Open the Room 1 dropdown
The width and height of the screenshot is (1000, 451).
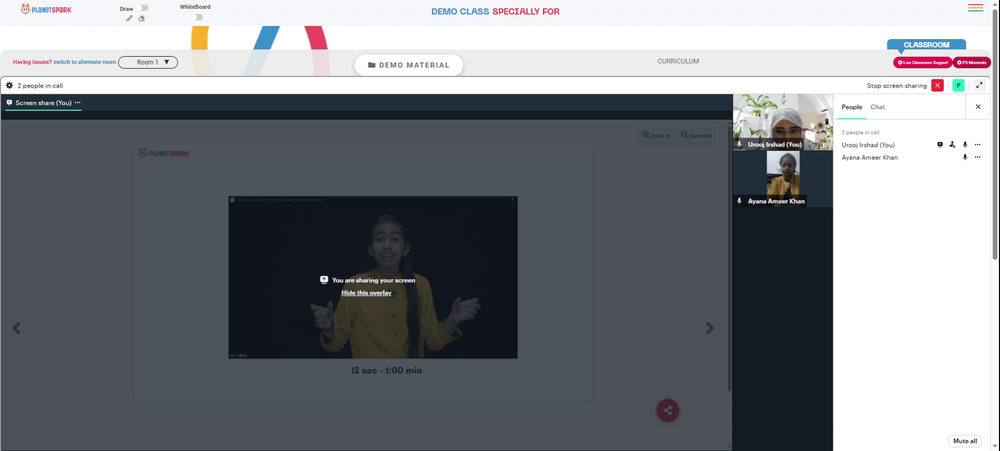148,62
